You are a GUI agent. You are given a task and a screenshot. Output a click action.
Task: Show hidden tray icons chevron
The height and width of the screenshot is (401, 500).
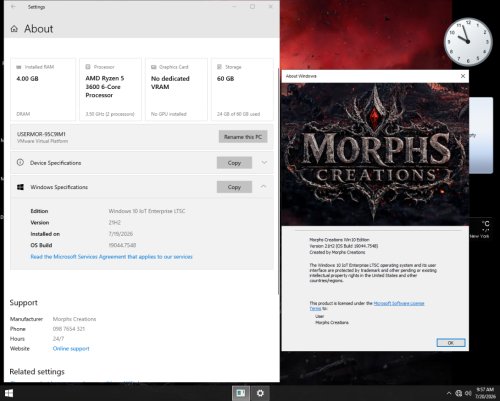click(449, 394)
